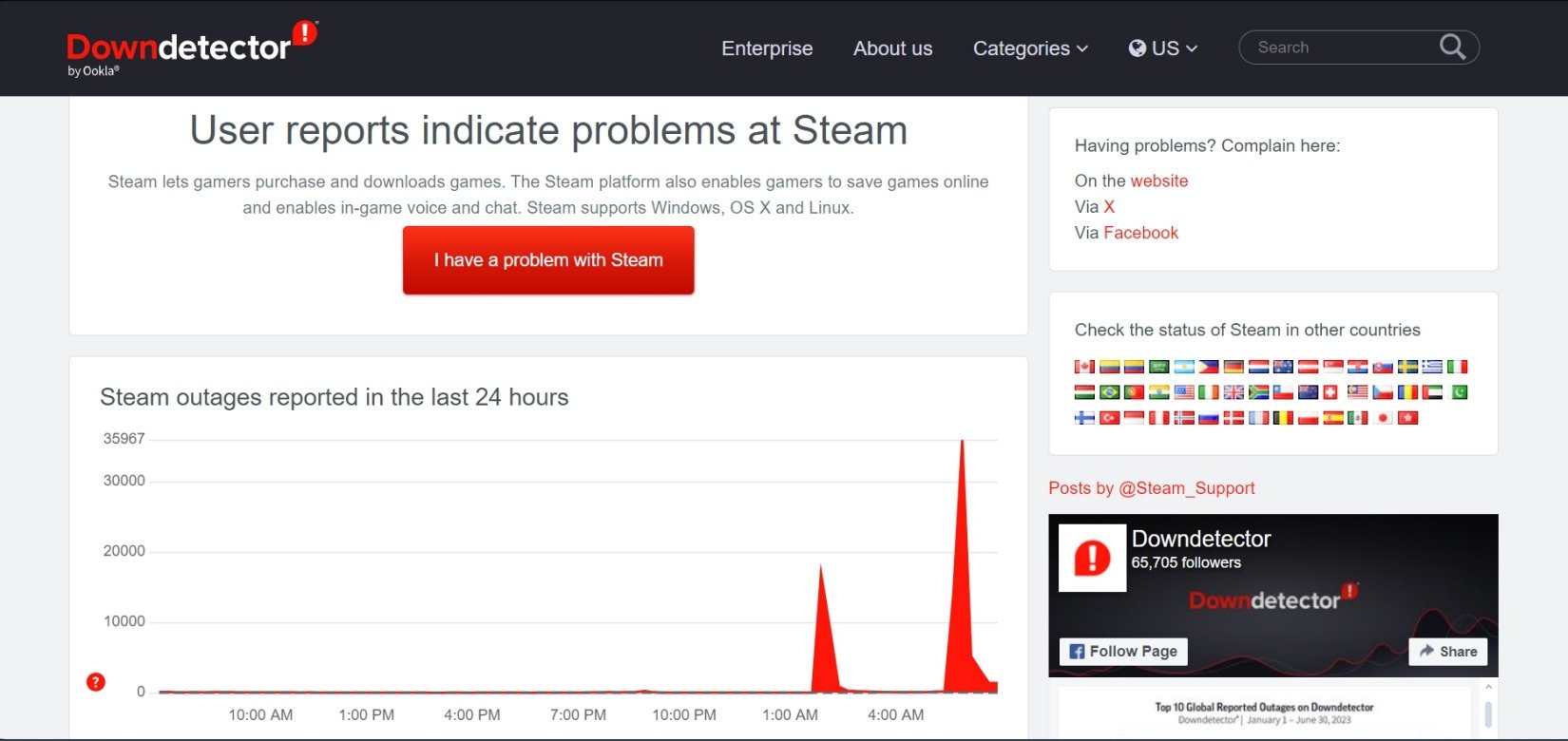Select the Switzerland flag
The image size is (1568, 741).
coord(1331,392)
